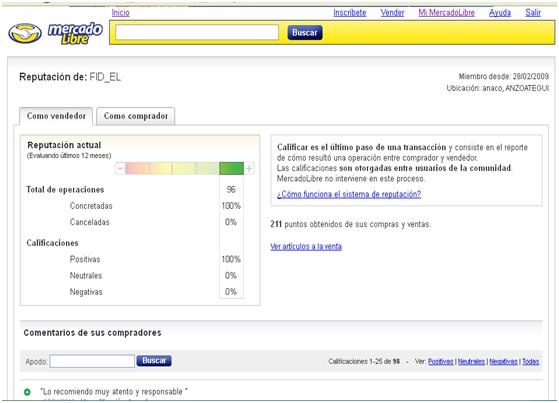The height and width of the screenshot is (403, 559).
Task: Click the top search input field
Action: (197, 32)
